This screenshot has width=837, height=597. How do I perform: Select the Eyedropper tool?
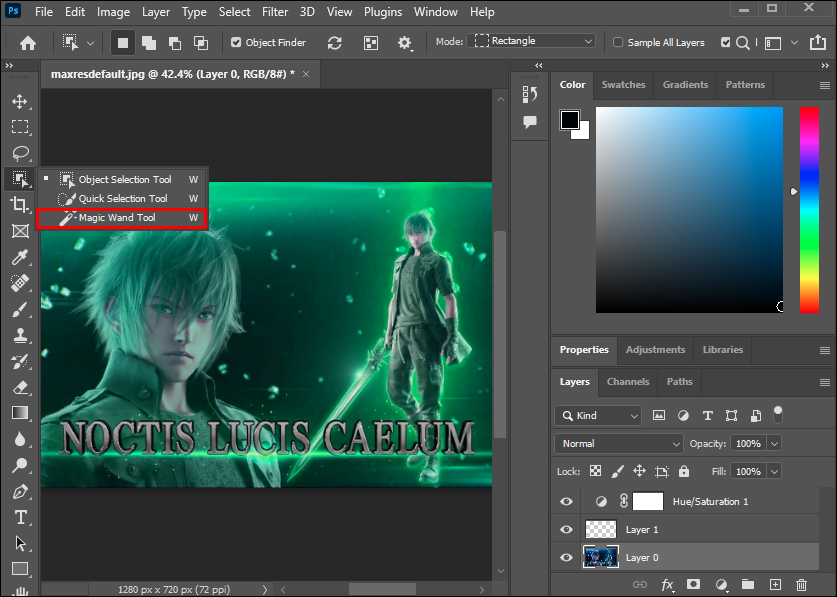19,258
